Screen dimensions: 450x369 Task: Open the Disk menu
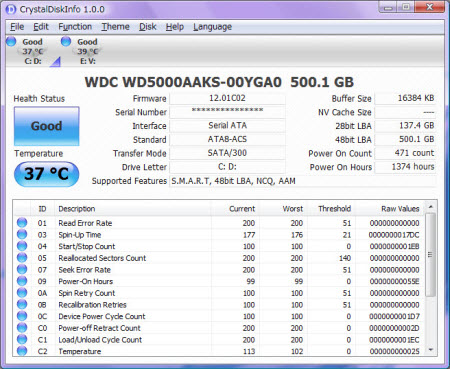[x=148, y=27]
